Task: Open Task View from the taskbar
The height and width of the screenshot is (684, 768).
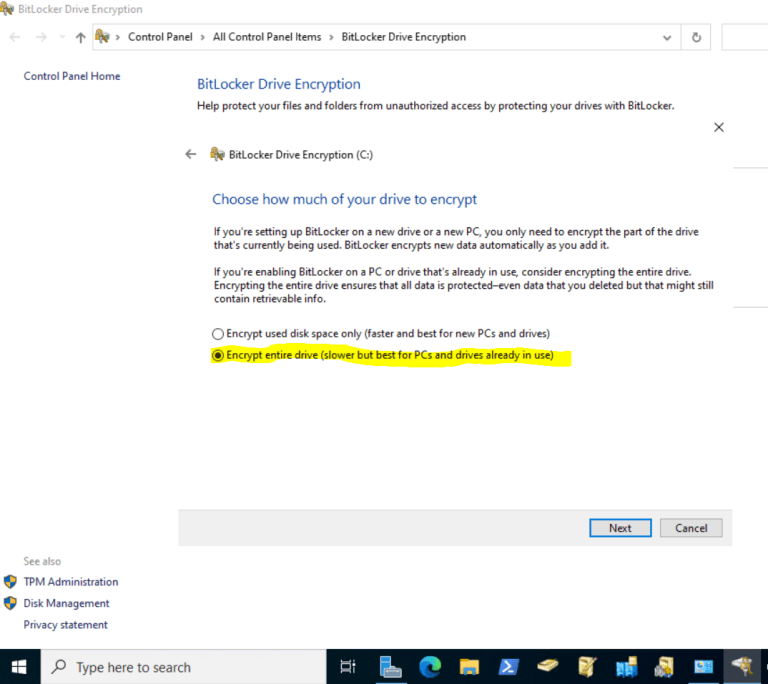Action: coord(348,667)
